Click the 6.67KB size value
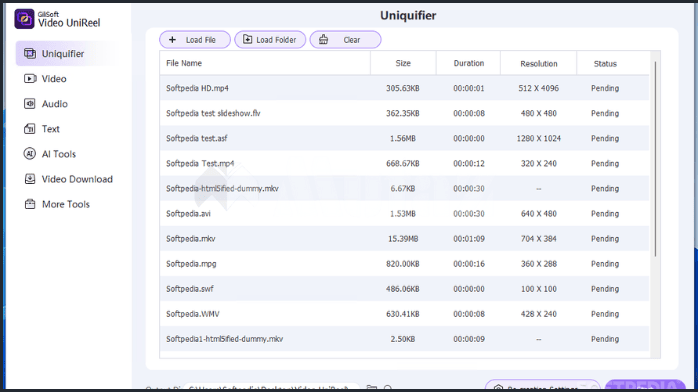 point(403,189)
